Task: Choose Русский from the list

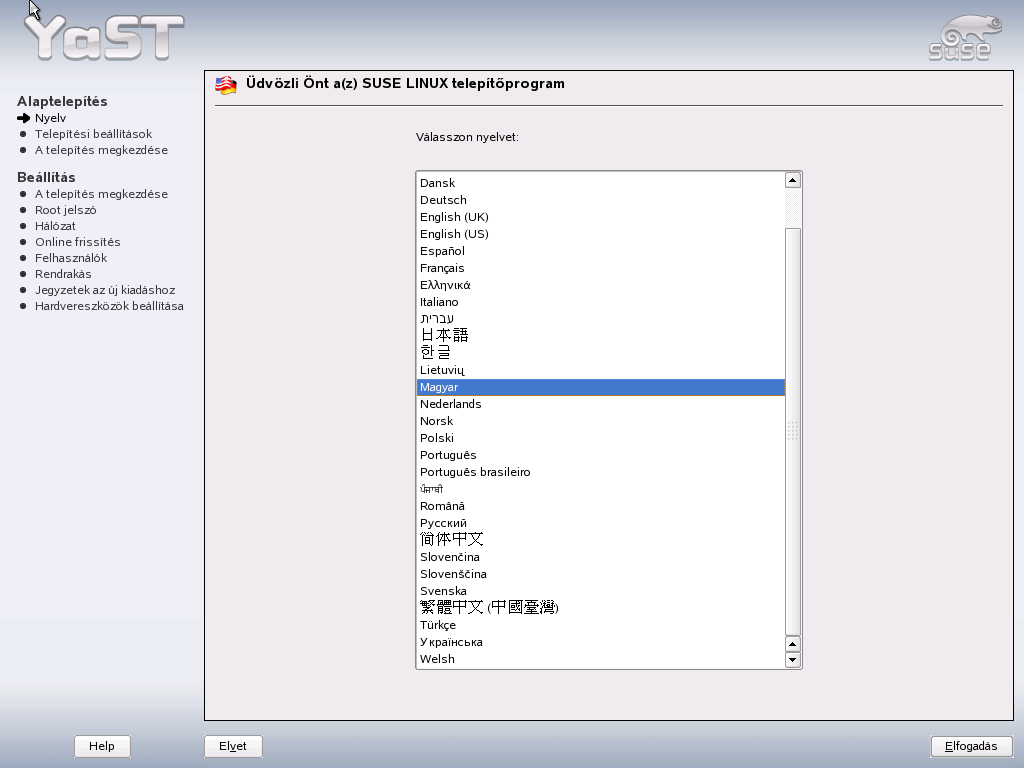Action: pos(601,523)
